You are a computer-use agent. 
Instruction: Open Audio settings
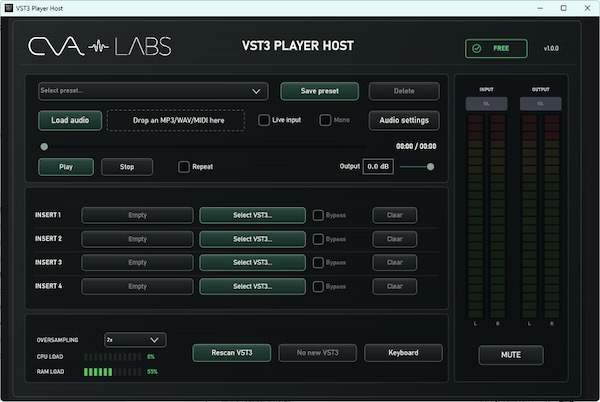point(404,120)
